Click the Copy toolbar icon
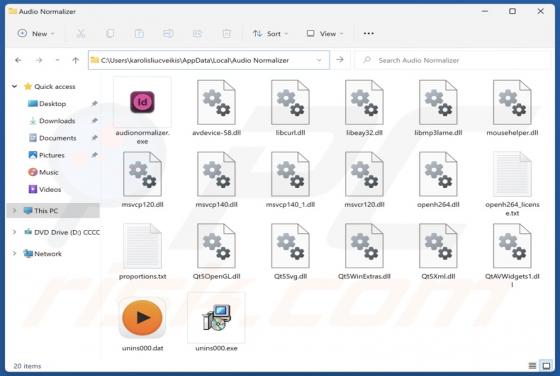Image resolution: width=560 pixels, height=376 pixels. point(110,34)
